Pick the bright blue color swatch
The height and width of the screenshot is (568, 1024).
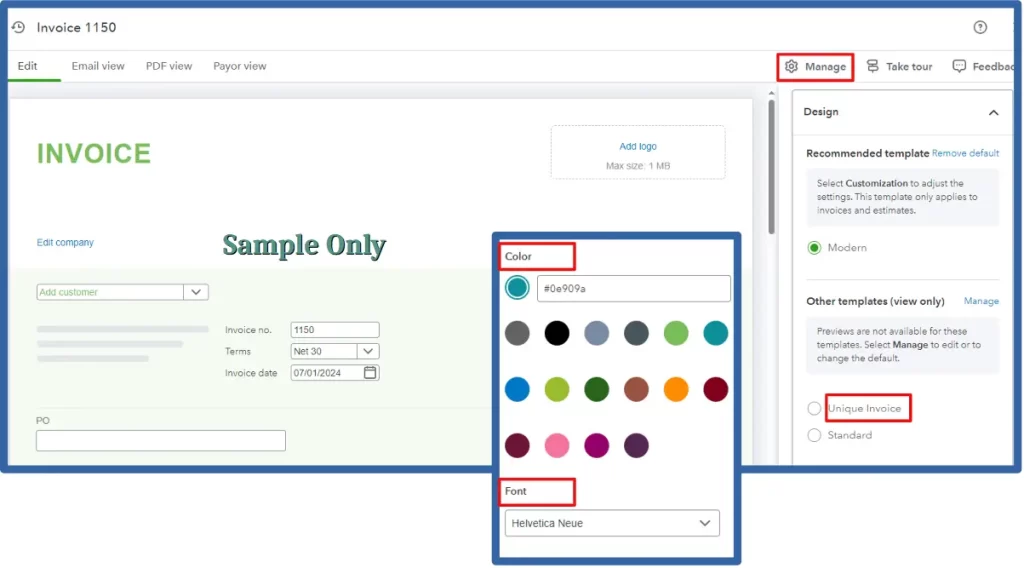click(517, 390)
